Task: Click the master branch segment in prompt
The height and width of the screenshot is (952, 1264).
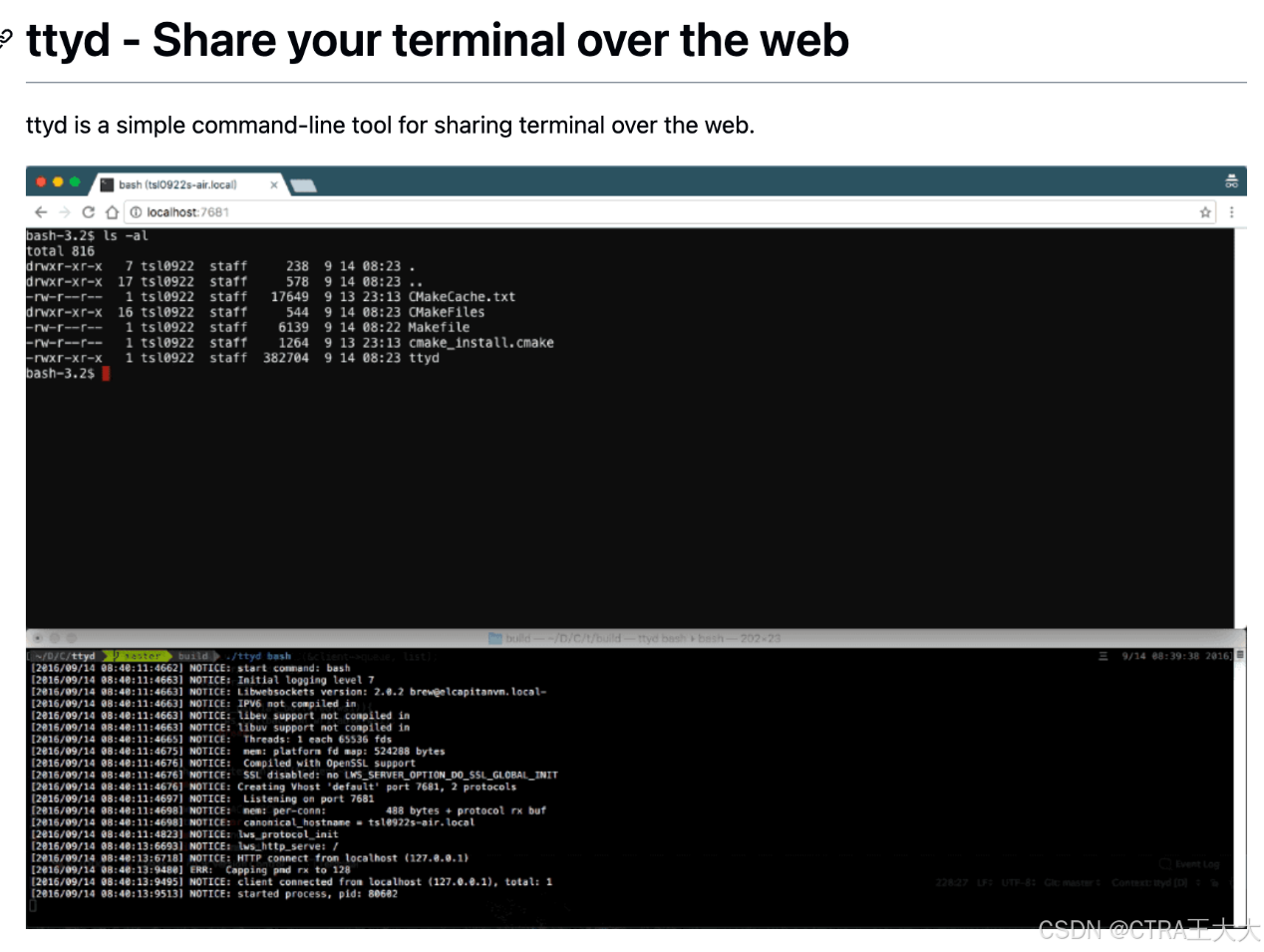Action: (x=140, y=656)
